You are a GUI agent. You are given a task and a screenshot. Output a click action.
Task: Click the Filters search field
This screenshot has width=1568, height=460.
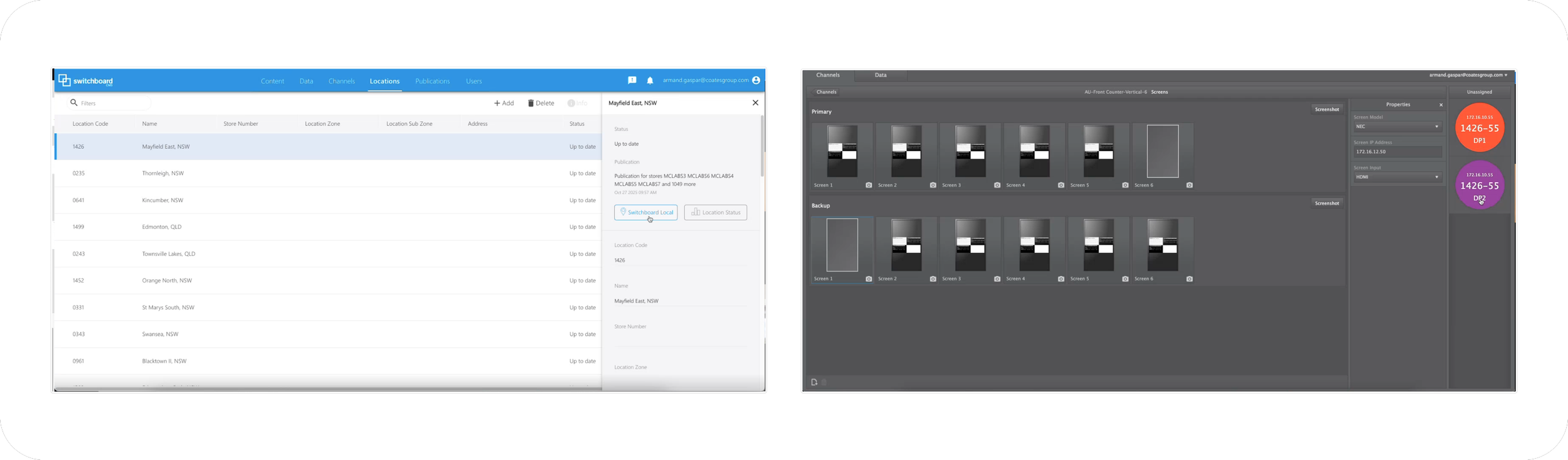pos(109,103)
